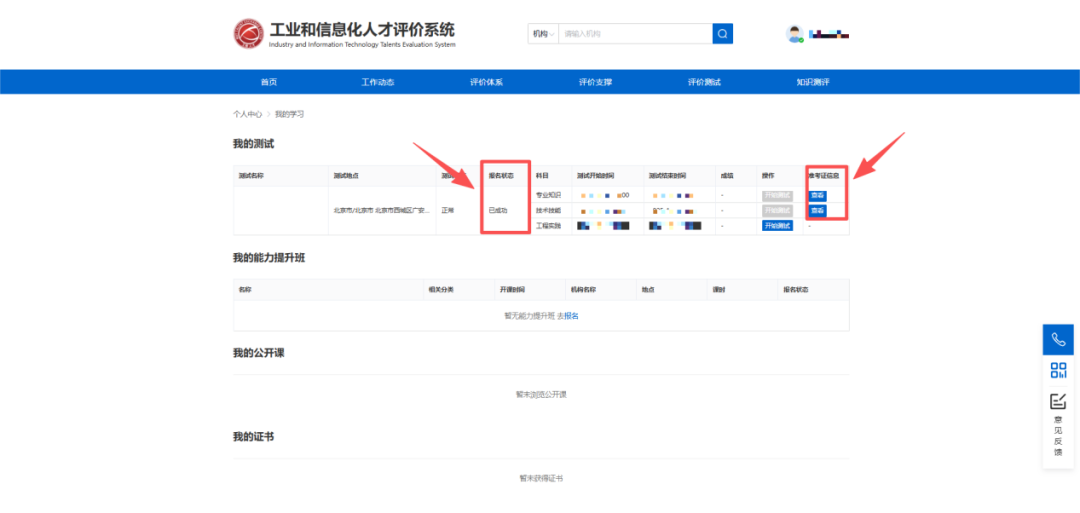Screen dimensions: 1080x513
Task: Click 机构名称 column header
Action: (x=583, y=290)
